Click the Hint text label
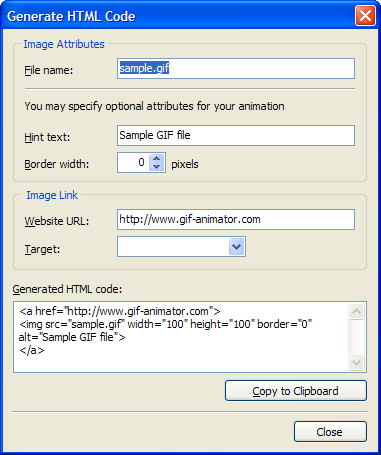 coord(47,137)
